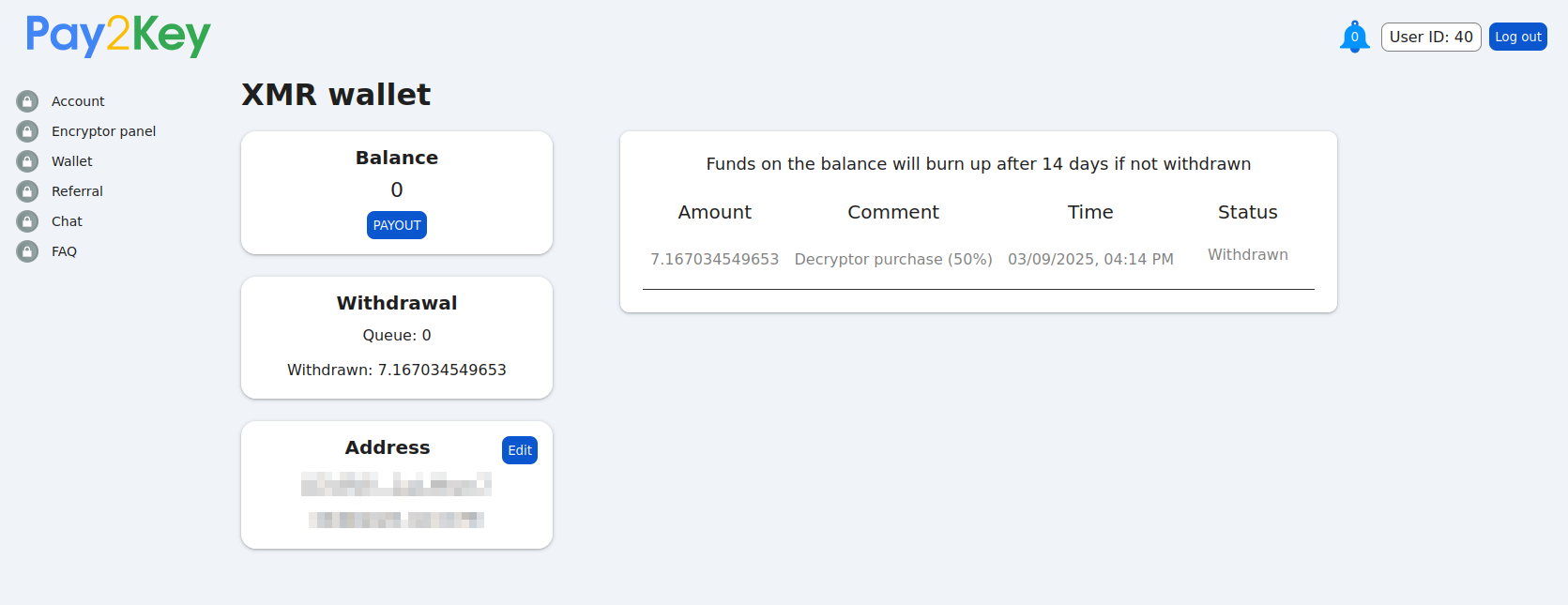Viewport: 1568px width, 605px height.
Task: Open the notifications bell
Action: coord(1354,38)
